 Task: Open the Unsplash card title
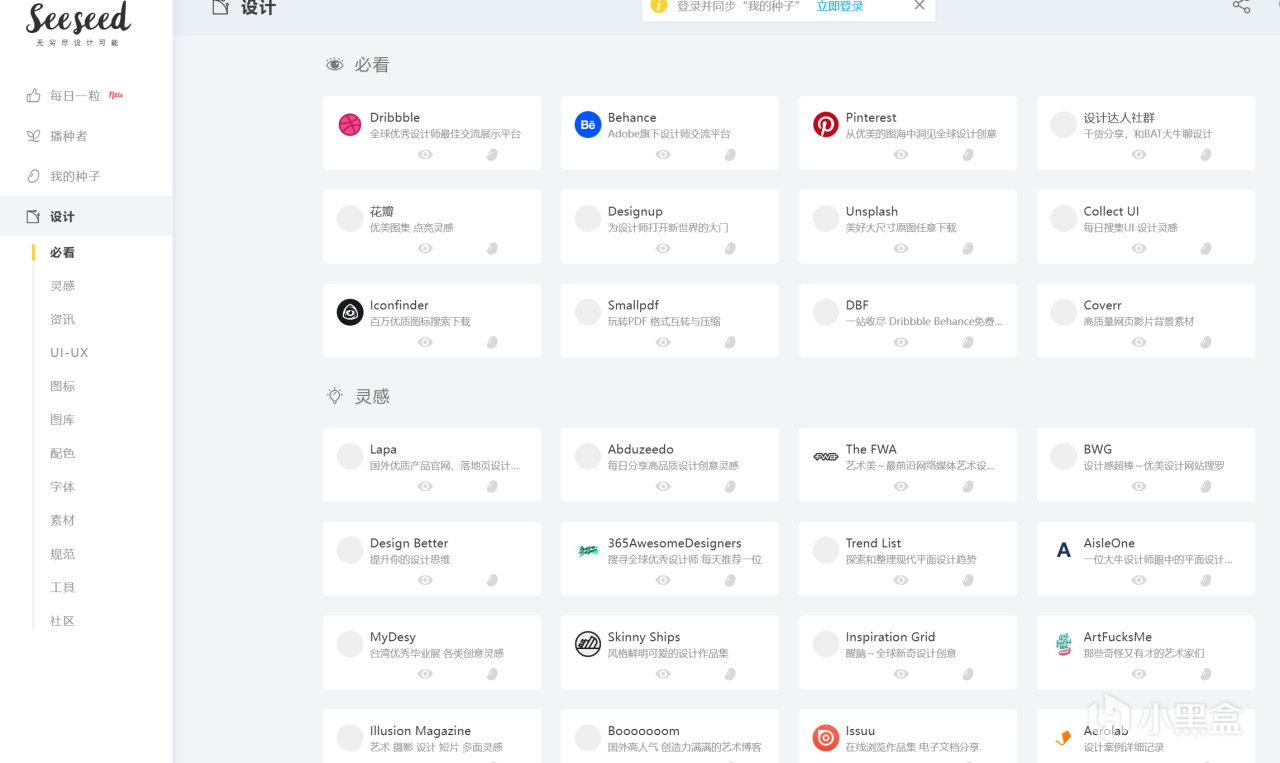coord(872,211)
